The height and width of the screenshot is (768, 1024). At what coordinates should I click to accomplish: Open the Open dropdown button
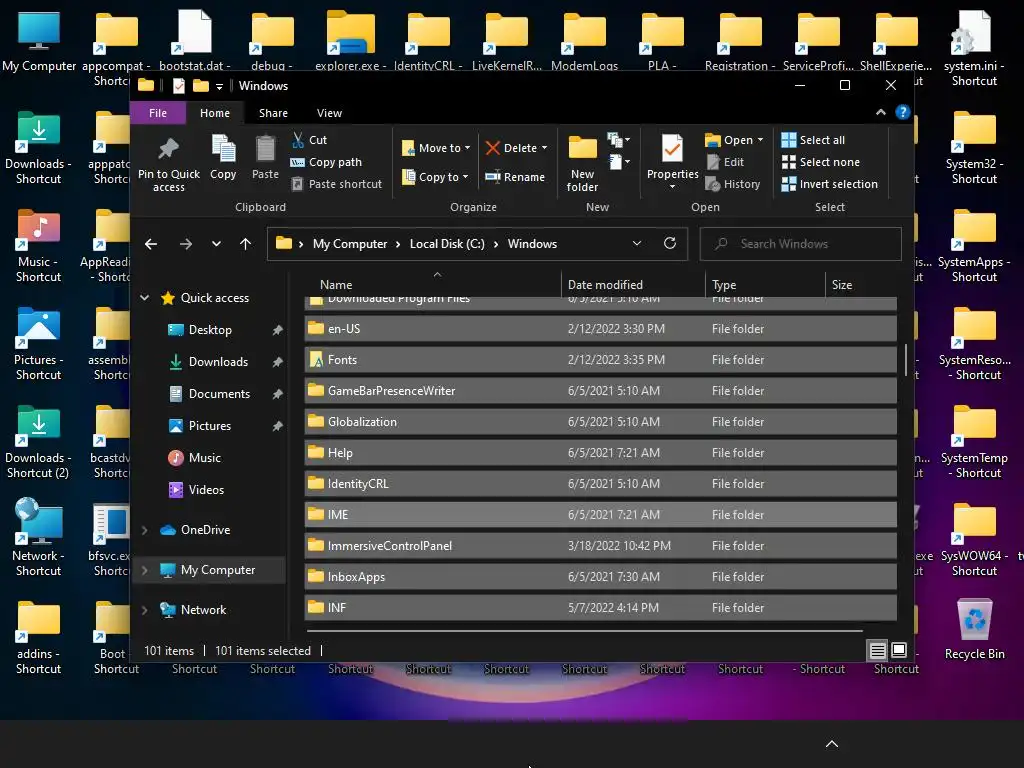734,140
